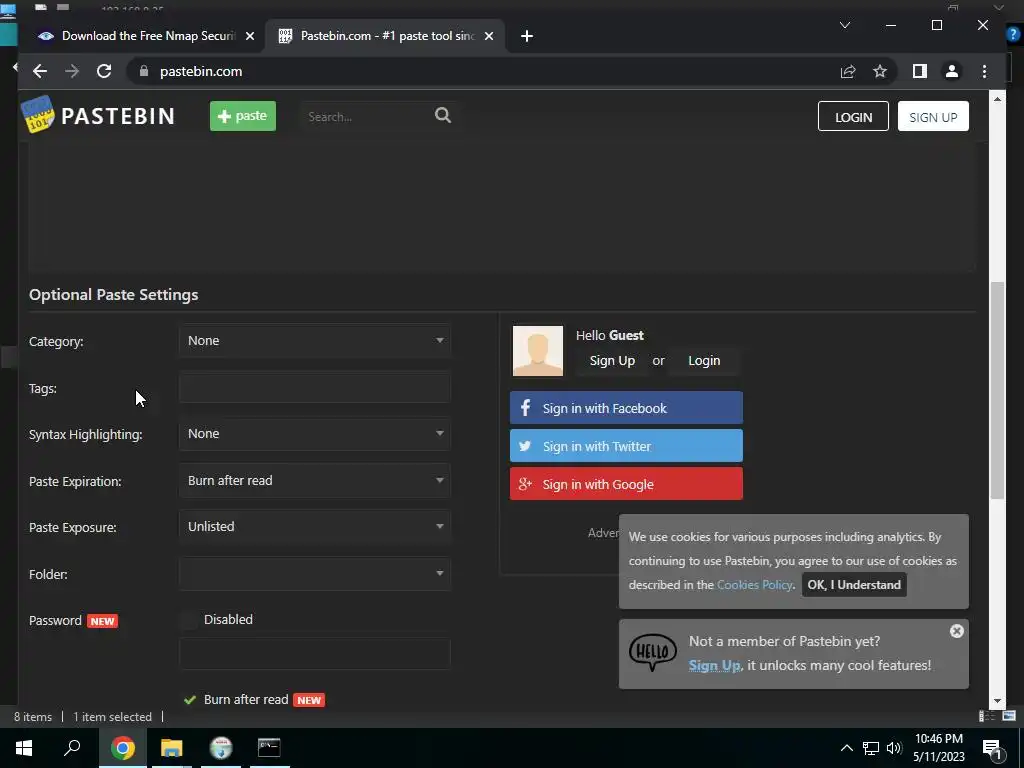Open the Folder dropdown
1024x768 pixels.
click(315, 573)
